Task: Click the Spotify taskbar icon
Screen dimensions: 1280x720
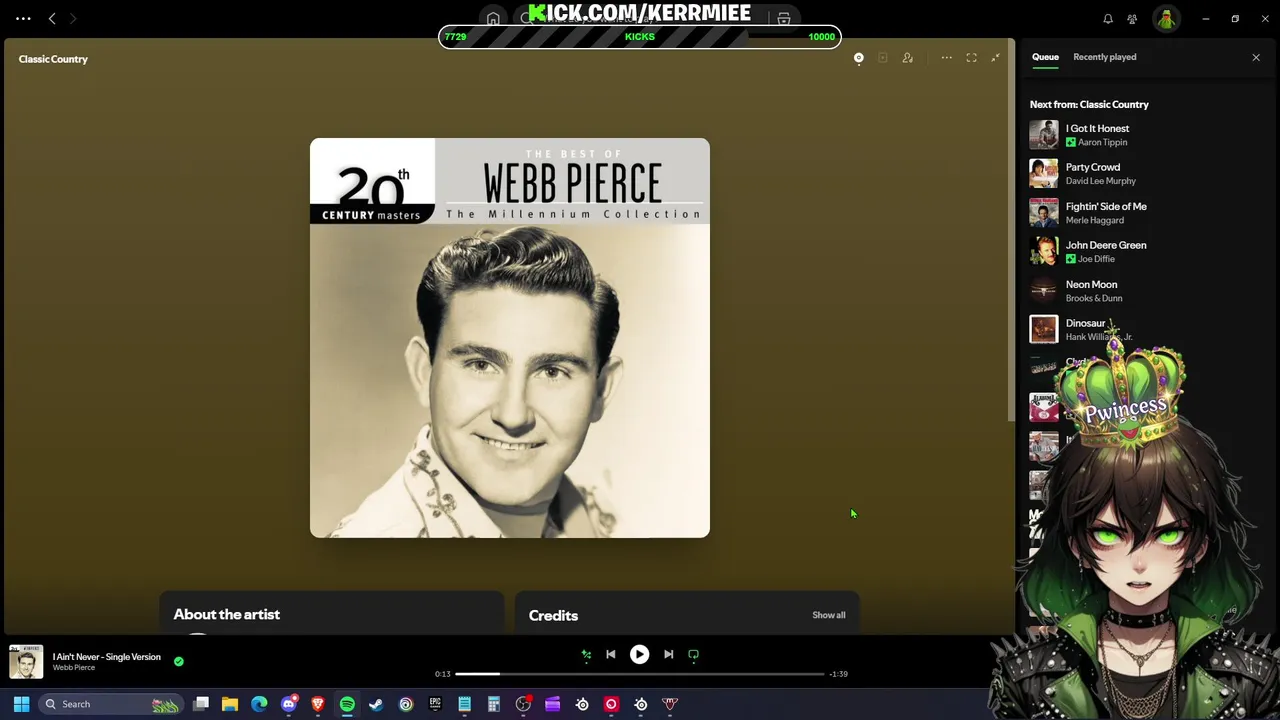Action: point(347,704)
